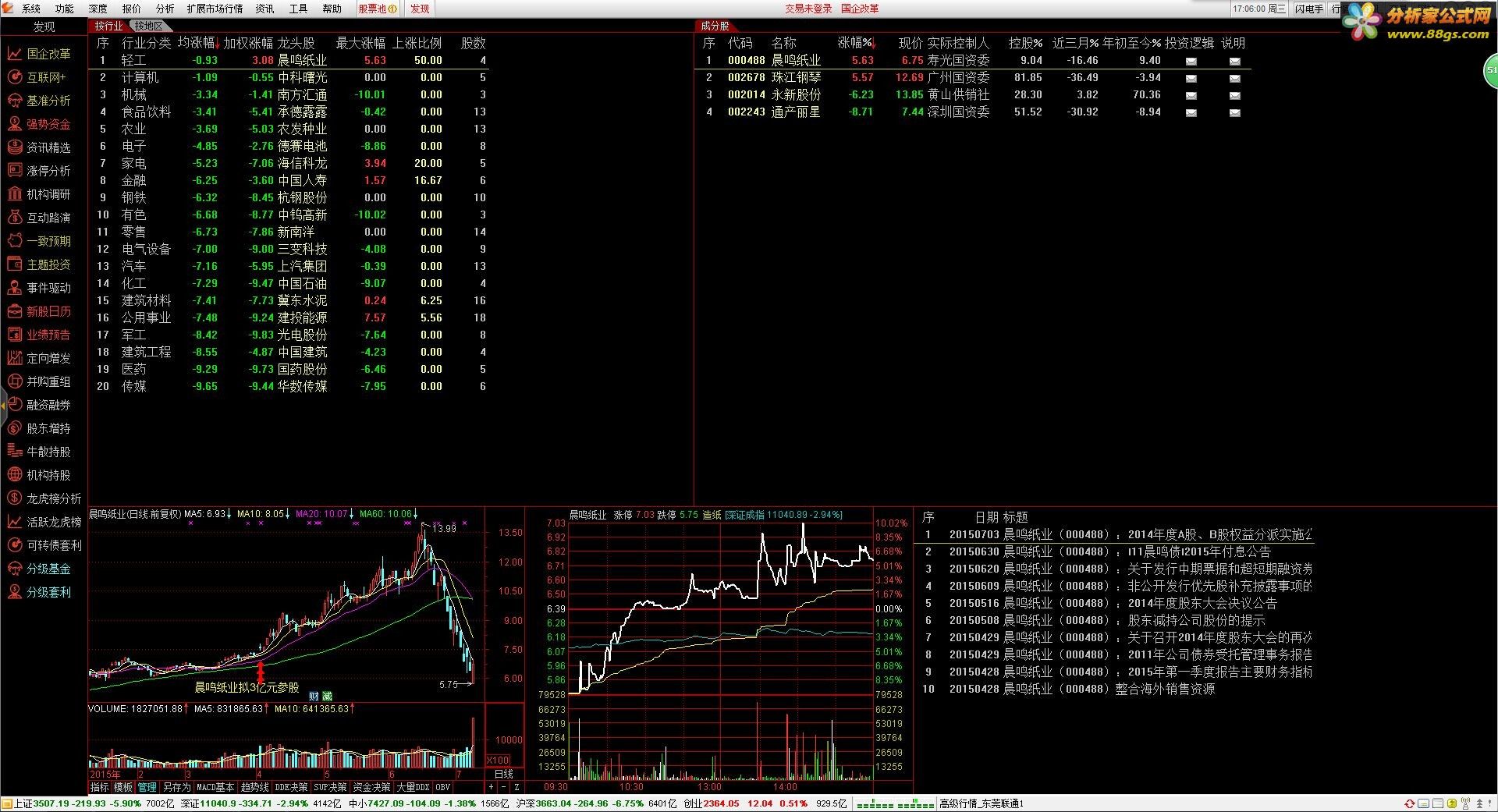This screenshot has height=812, width=1498.
Task: Open 并购重组 sidebar item
Action: click(39, 381)
